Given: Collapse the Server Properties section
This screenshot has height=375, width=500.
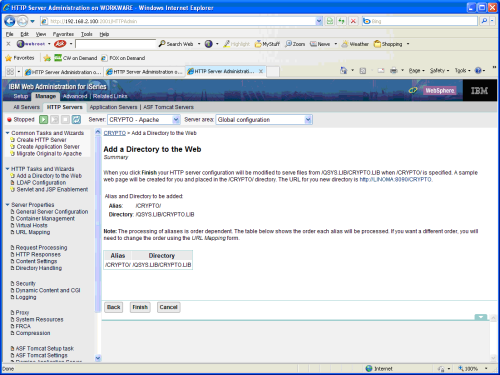Looking at the screenshot, I should click(x=7, y=205).
